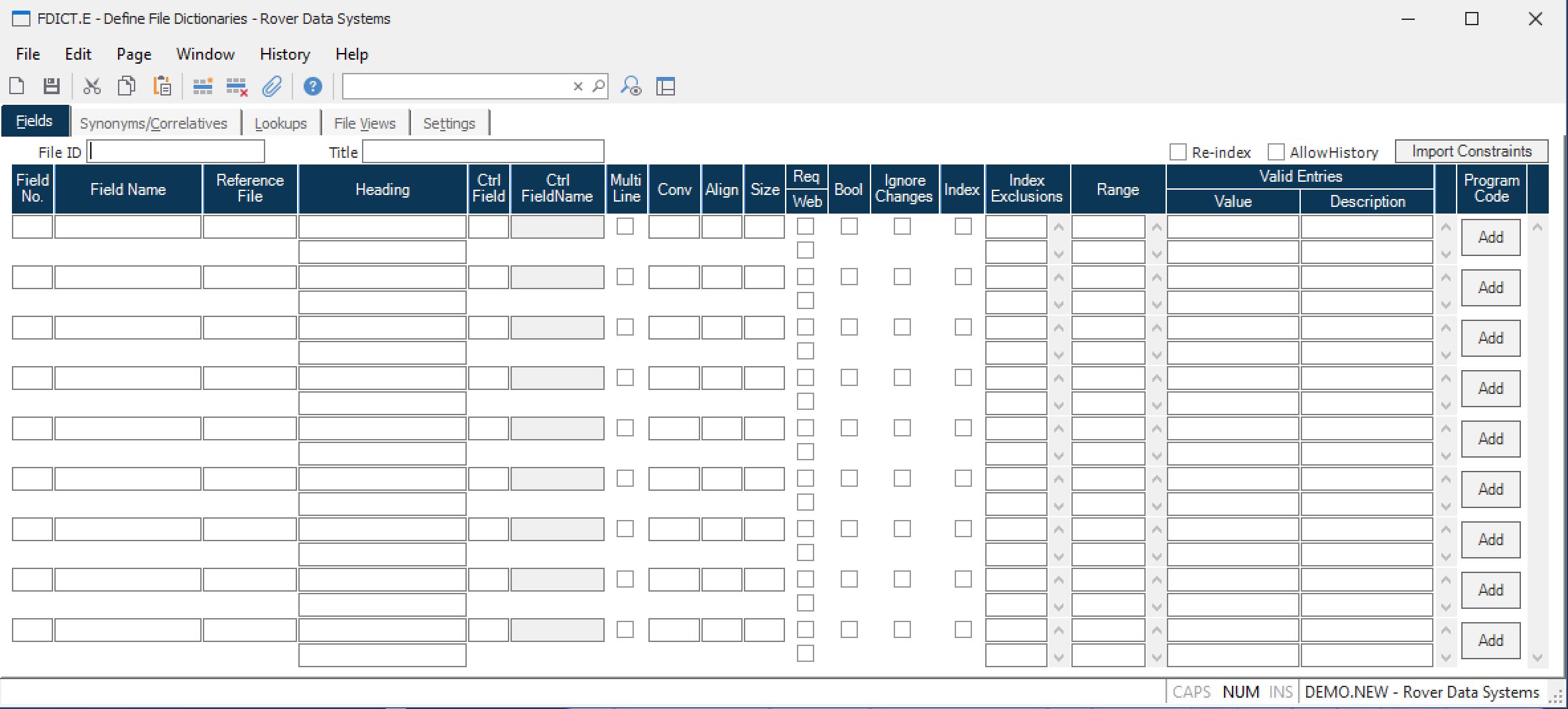
Task: Open the History menu
Action: point(284,54)
